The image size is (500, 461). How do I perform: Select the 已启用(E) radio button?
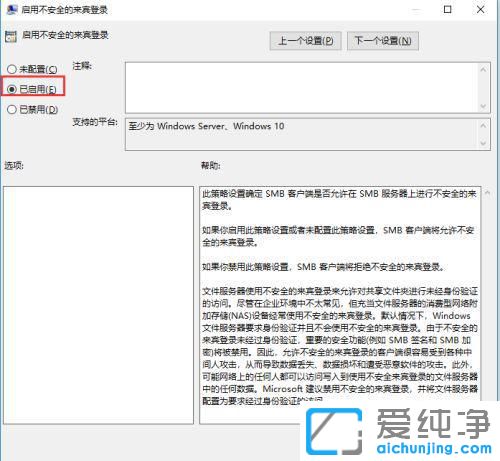[x=12, y=89]
